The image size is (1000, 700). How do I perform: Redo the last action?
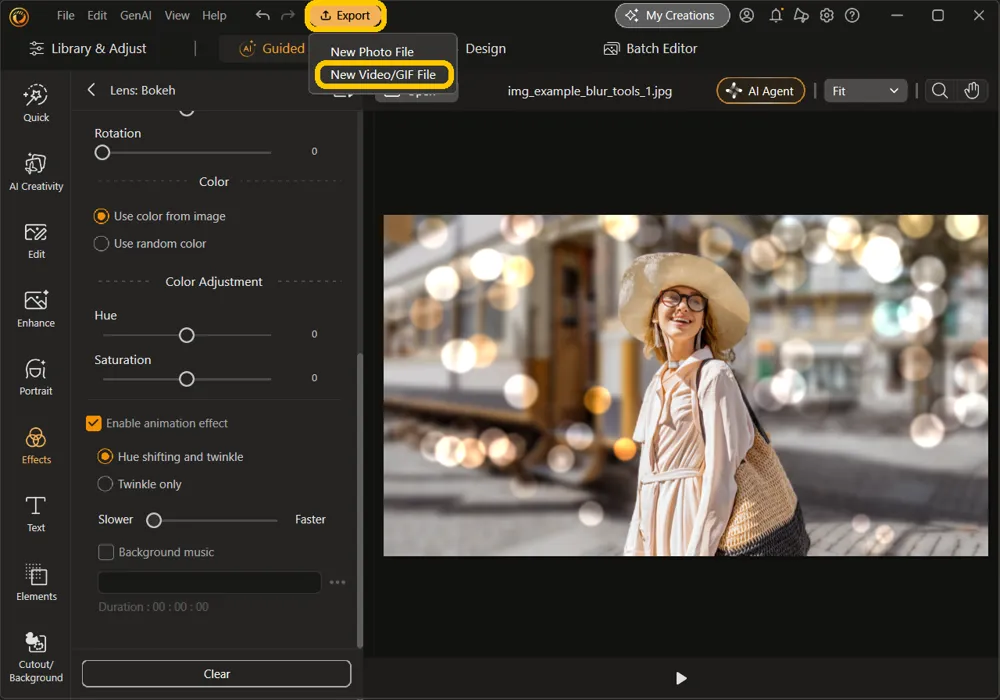coord(288,15)
